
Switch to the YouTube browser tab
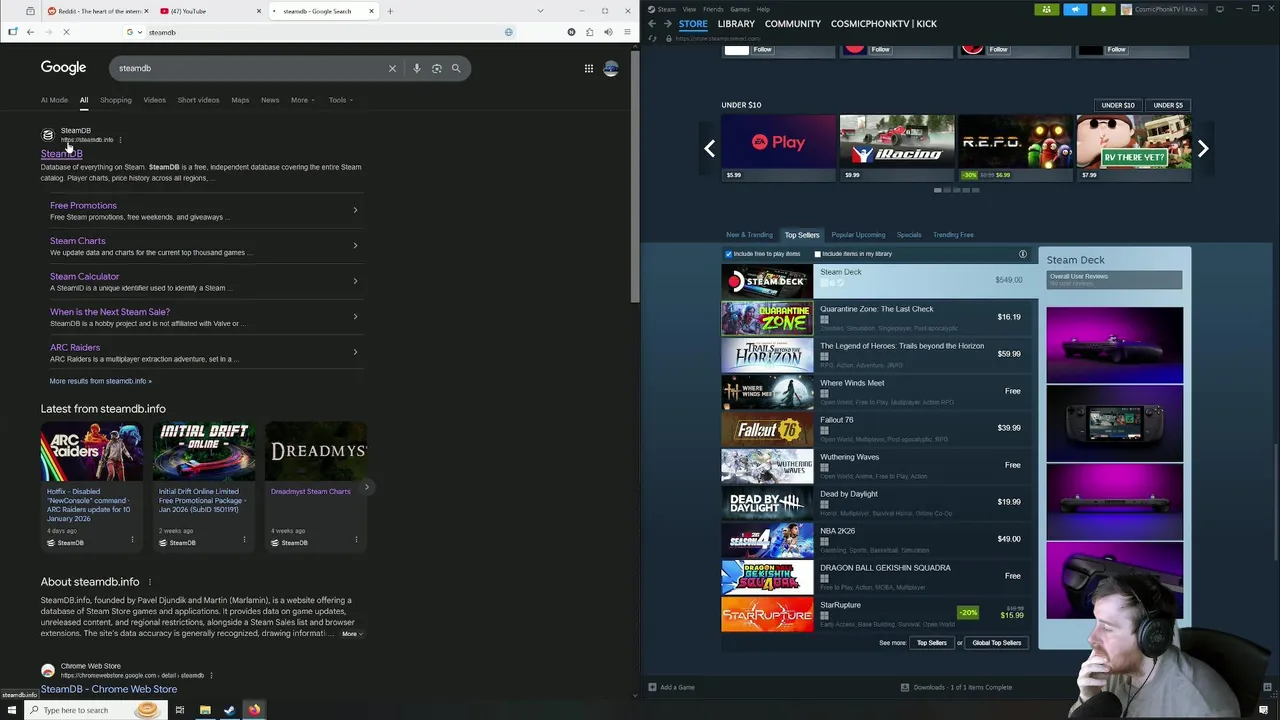pyautogui.click(x=210, y=11)
